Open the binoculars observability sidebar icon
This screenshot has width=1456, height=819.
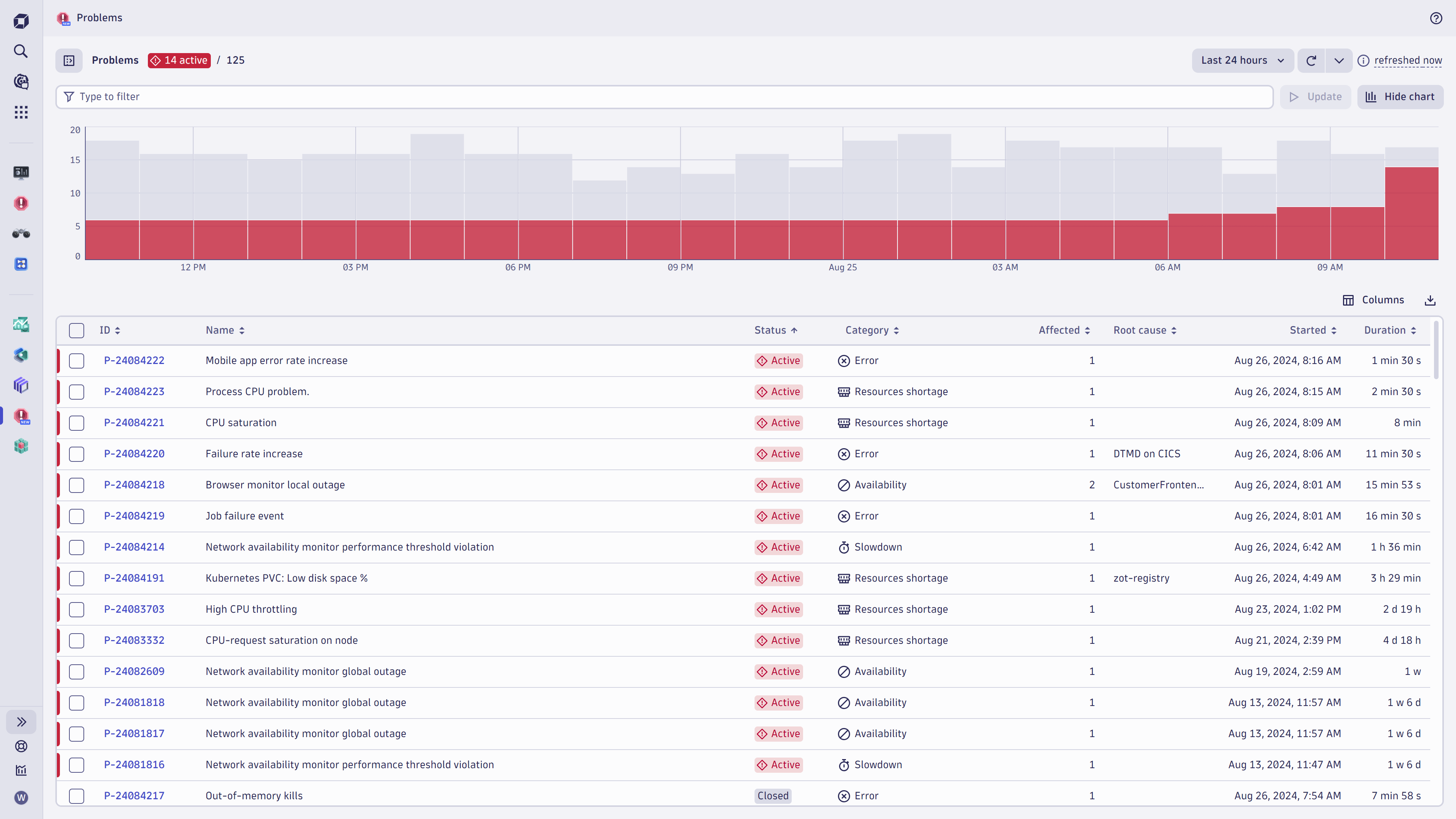[21, 233]
